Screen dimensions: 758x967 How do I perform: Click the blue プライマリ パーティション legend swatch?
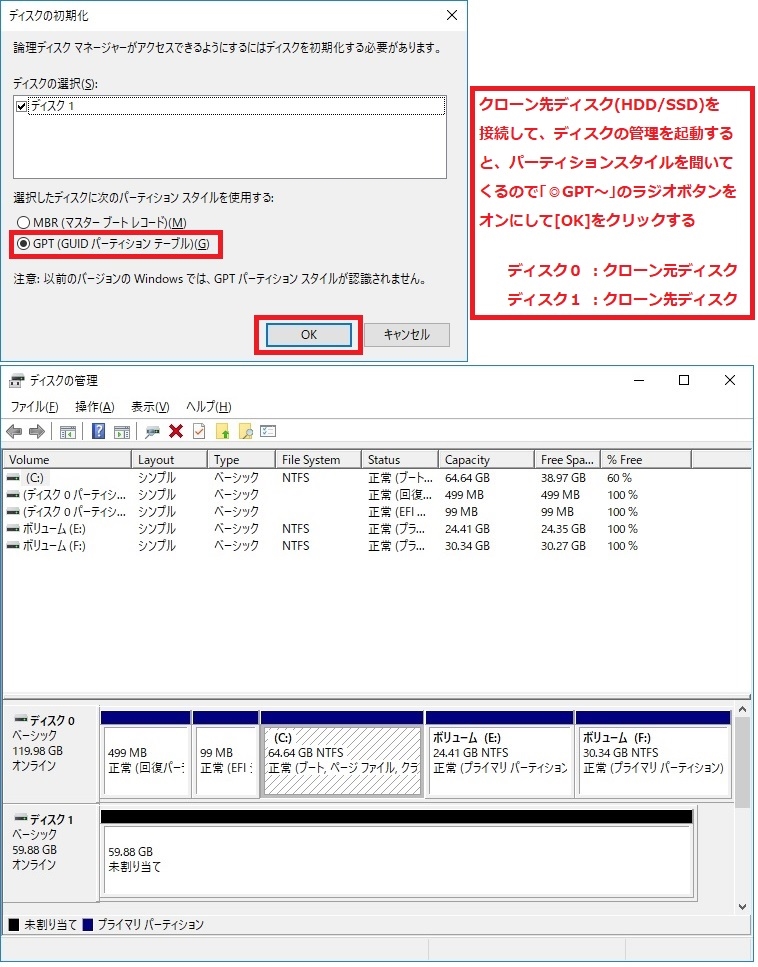(x=88, y=924)
